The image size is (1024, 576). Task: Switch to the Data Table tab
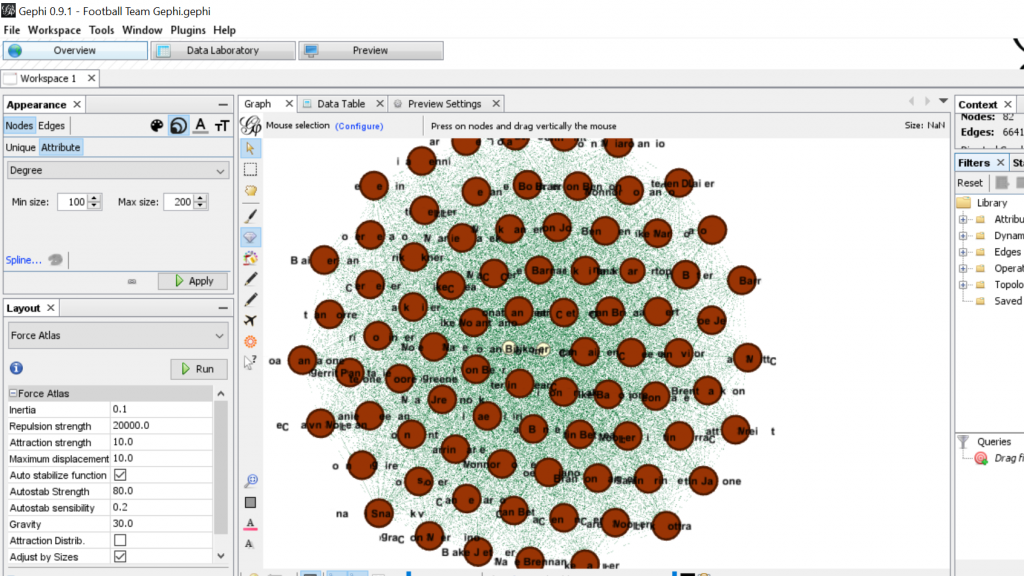pos(340,104)
